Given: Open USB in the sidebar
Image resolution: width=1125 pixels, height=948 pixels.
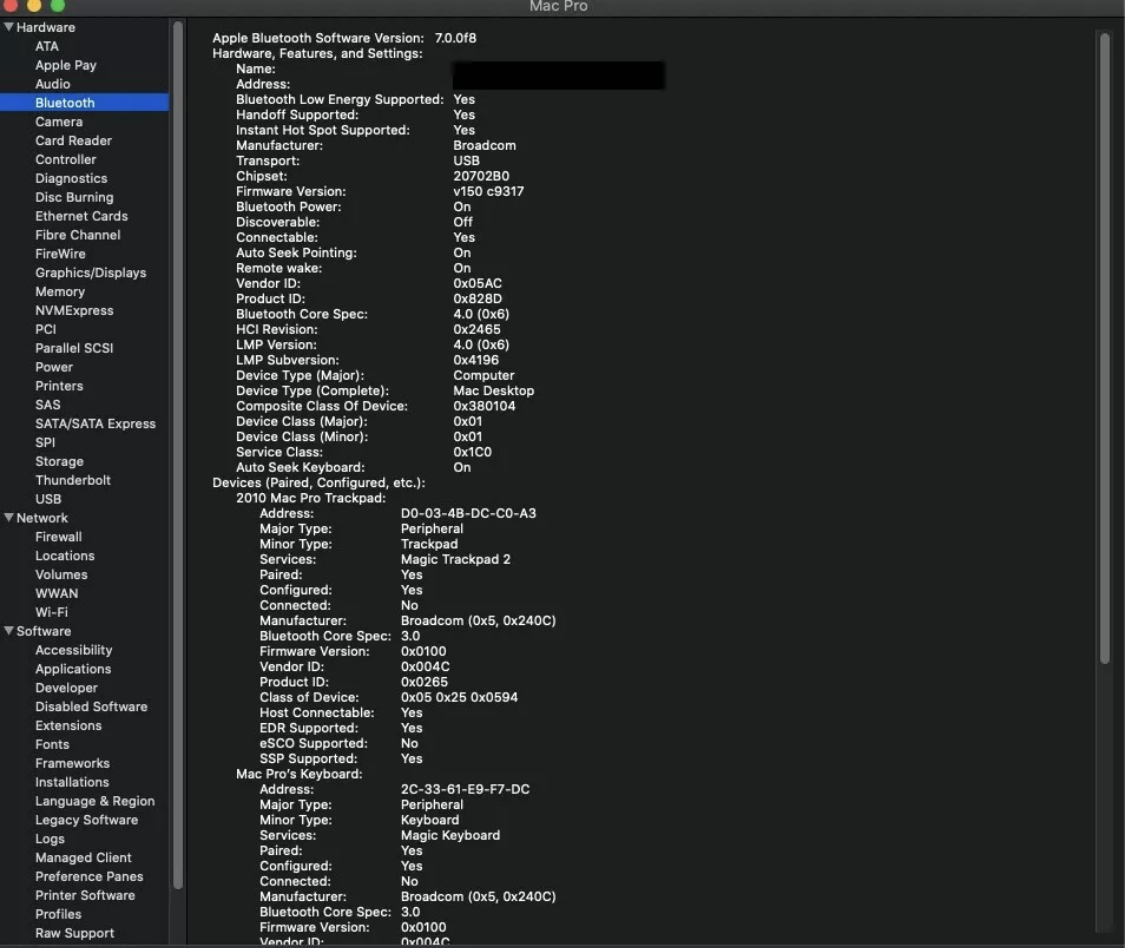Looking at the screenshot, I should pyautogui.click(x=48, y=499).
